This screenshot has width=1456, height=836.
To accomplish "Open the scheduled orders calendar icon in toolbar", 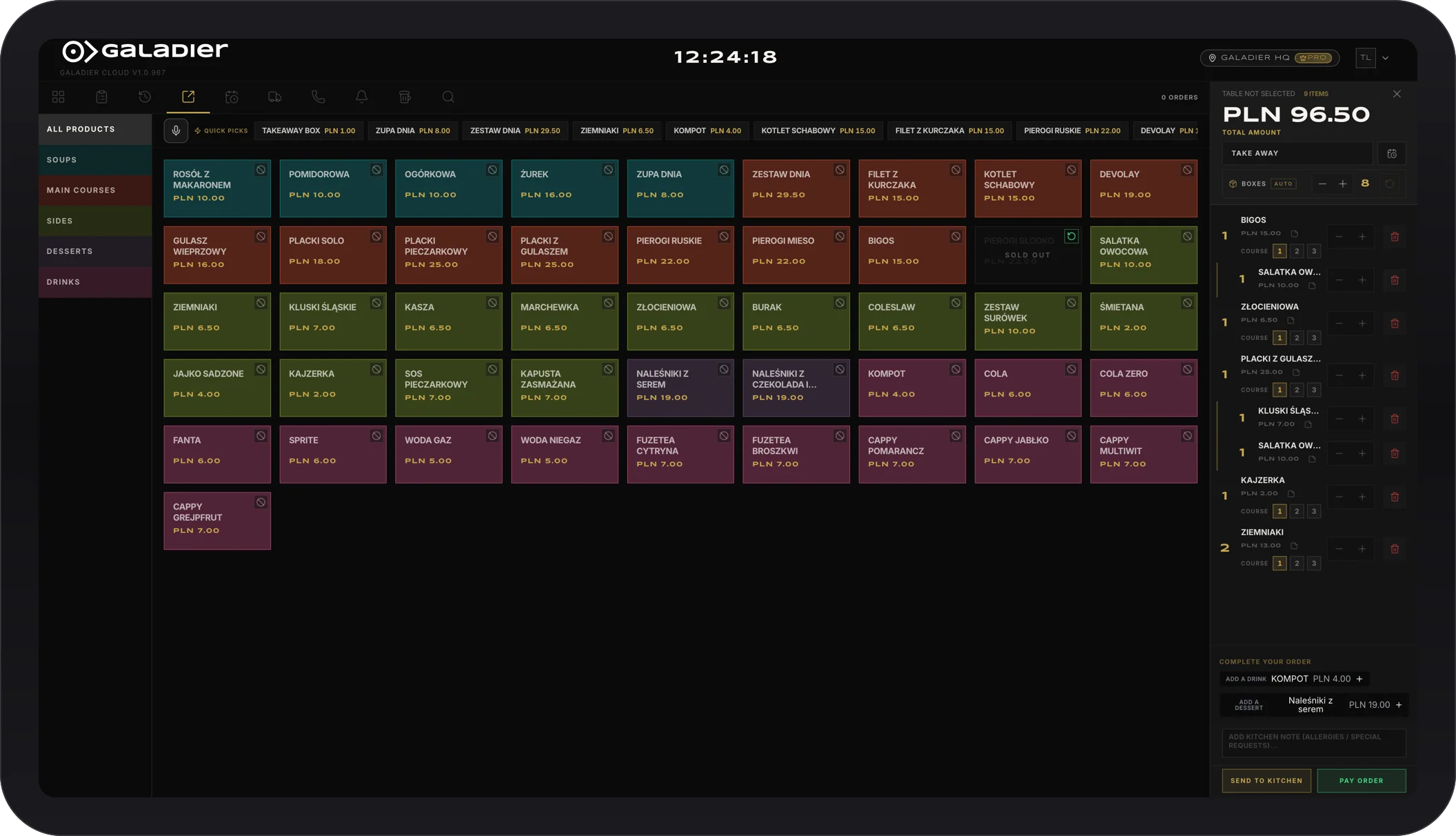I will click(x=232, y=97).
